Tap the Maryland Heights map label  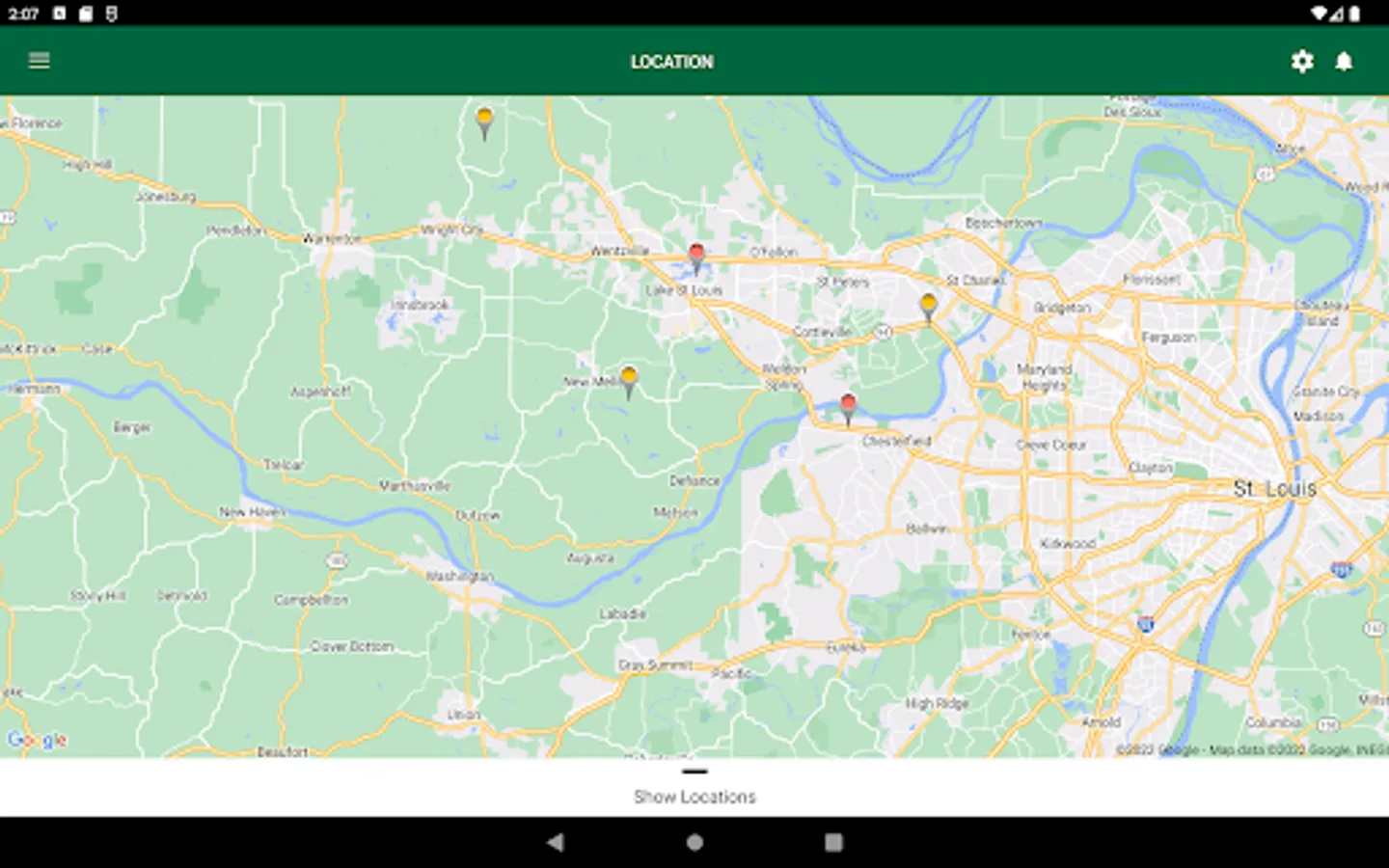click(x=1044, y=377)
